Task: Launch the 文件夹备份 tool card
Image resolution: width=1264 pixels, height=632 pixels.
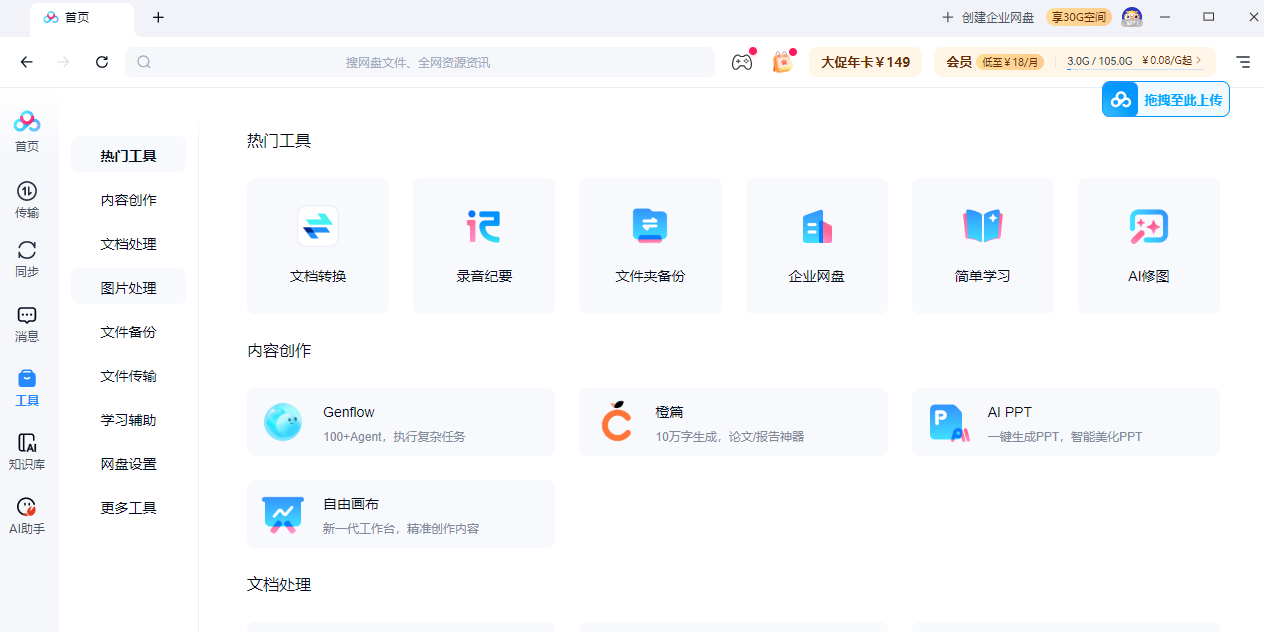Action: 650,246
